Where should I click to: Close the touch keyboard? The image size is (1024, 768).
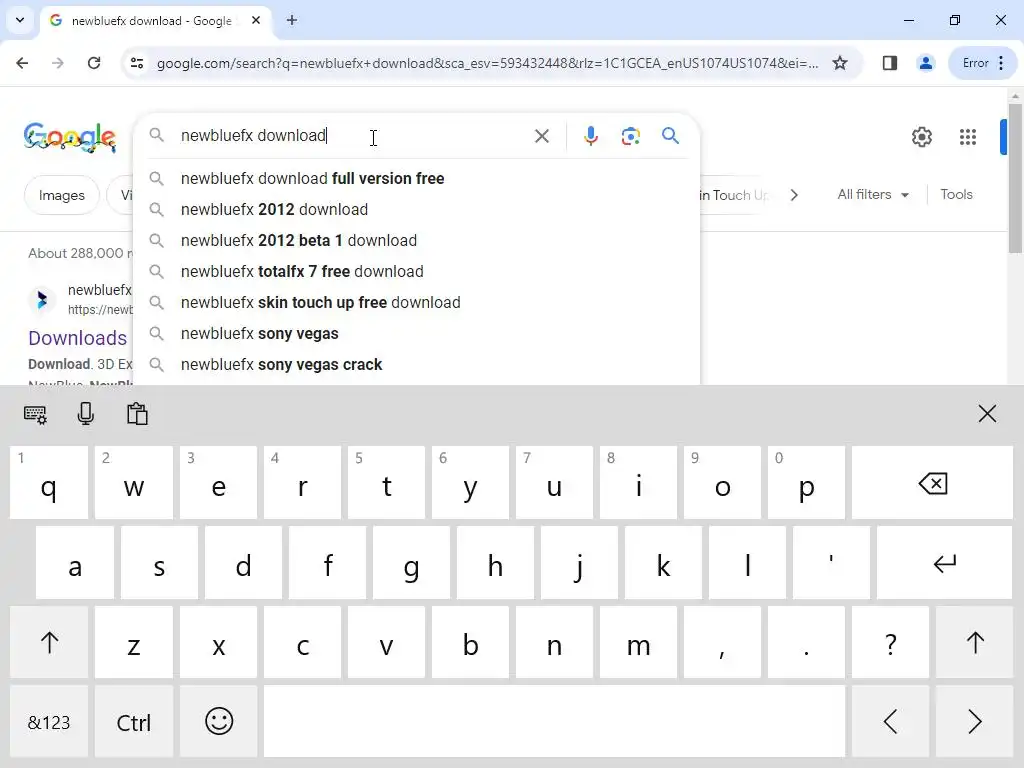(987, 413)
